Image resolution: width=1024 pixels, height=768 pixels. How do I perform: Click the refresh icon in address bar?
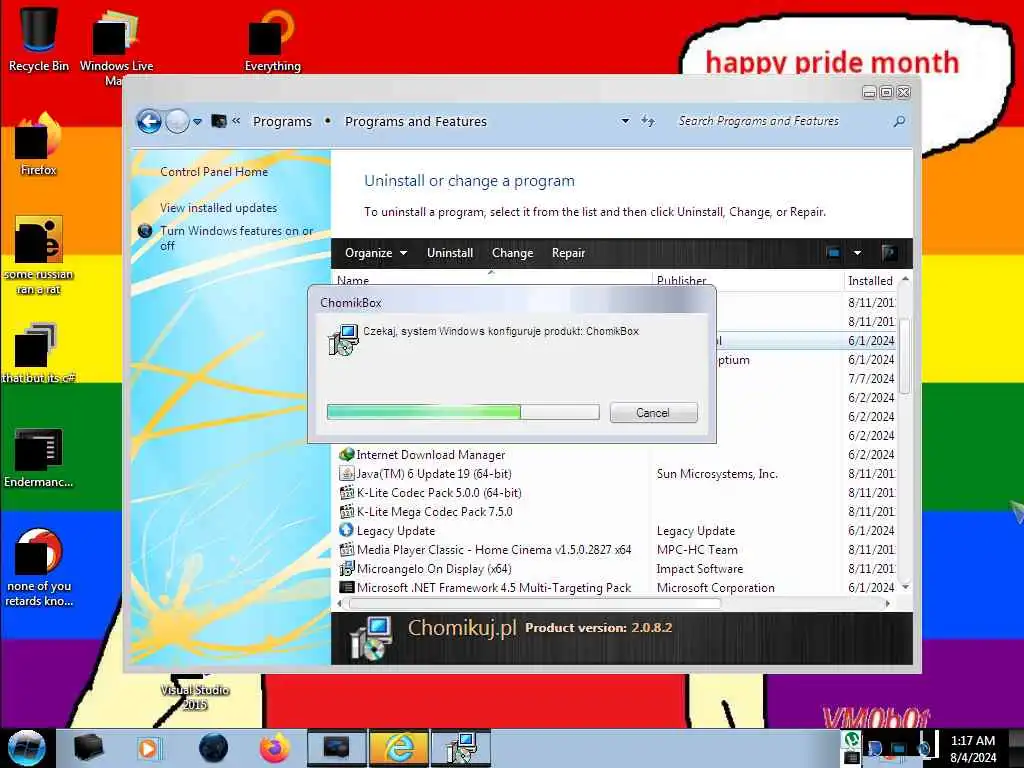[x=647, y=121]
